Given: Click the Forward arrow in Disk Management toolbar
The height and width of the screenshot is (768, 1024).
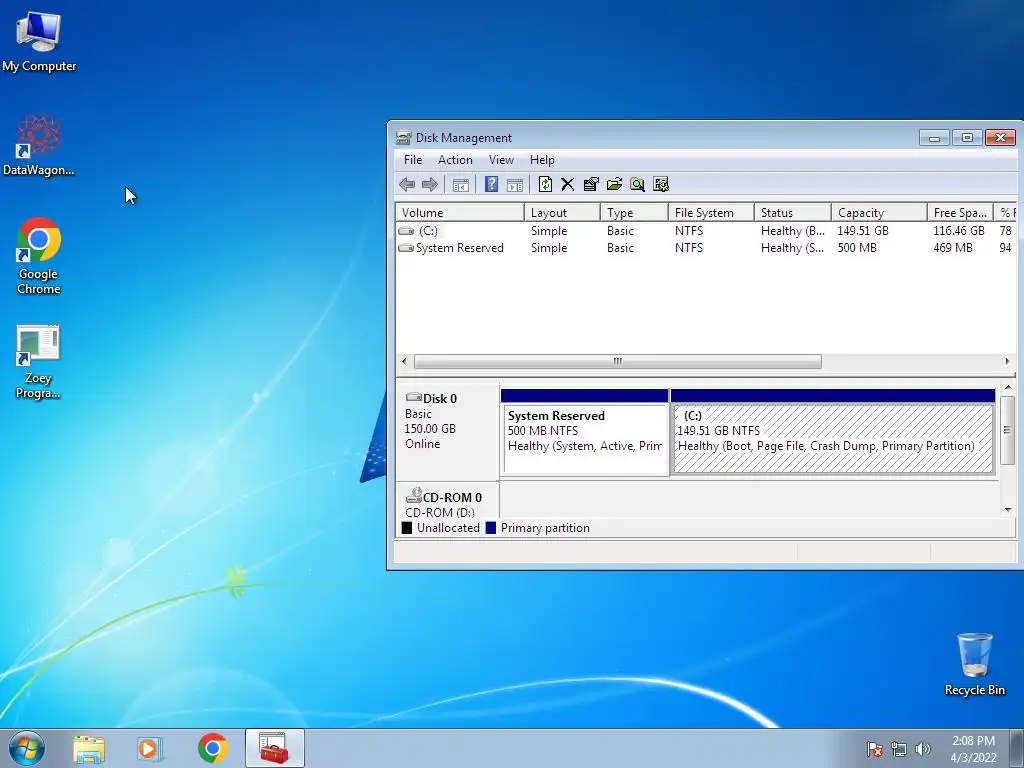Looking at the screenshot, I should (x=430, y=185).
